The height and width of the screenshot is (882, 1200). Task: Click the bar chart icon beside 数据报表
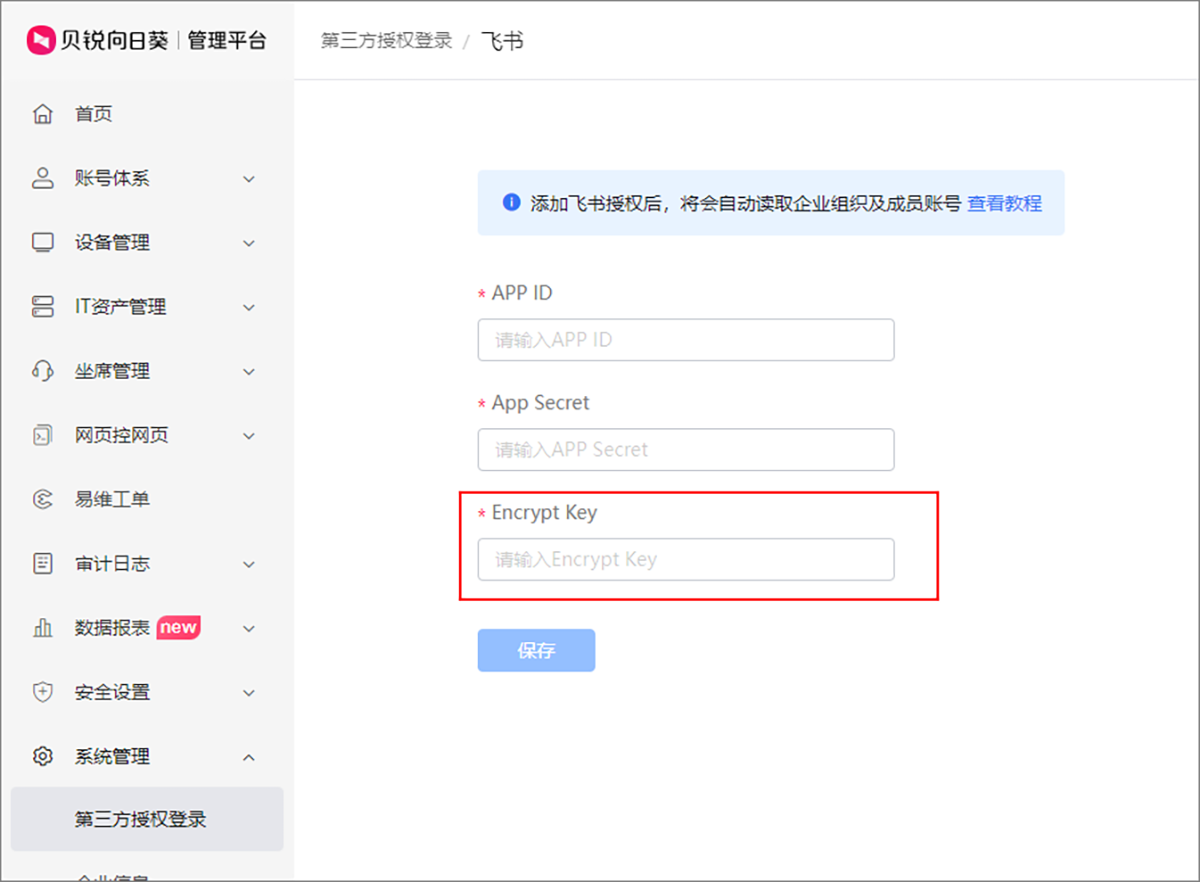(42, 628)
